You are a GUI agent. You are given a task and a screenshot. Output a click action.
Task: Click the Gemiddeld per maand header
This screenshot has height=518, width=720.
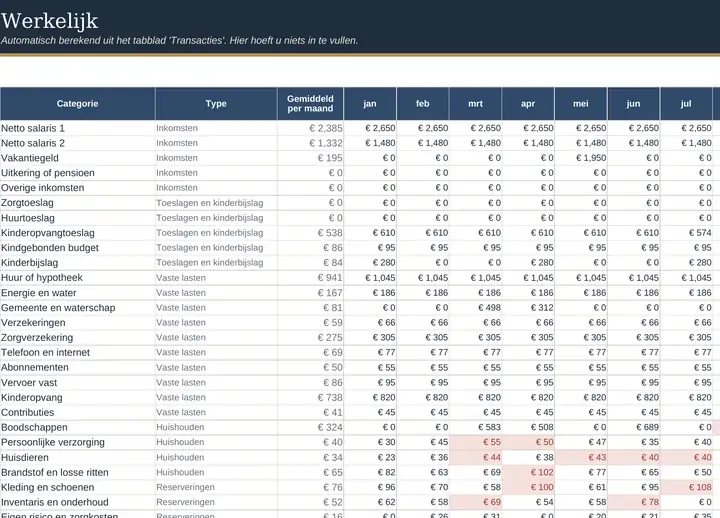coord(310,104)
